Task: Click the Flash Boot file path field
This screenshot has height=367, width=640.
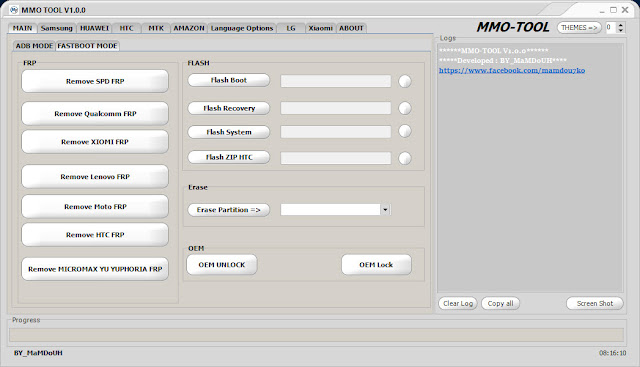Action: click(x=336, y=81)
